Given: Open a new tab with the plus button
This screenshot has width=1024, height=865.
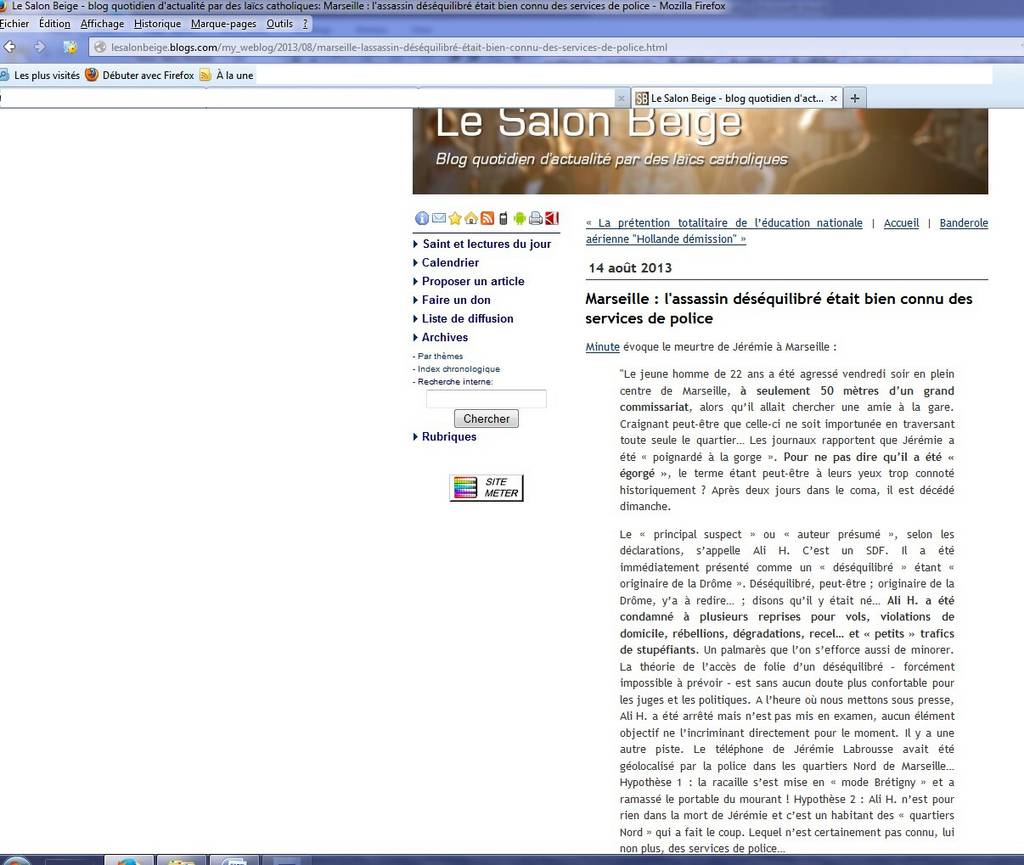Looking at the screenshot, I should point(855,99).
